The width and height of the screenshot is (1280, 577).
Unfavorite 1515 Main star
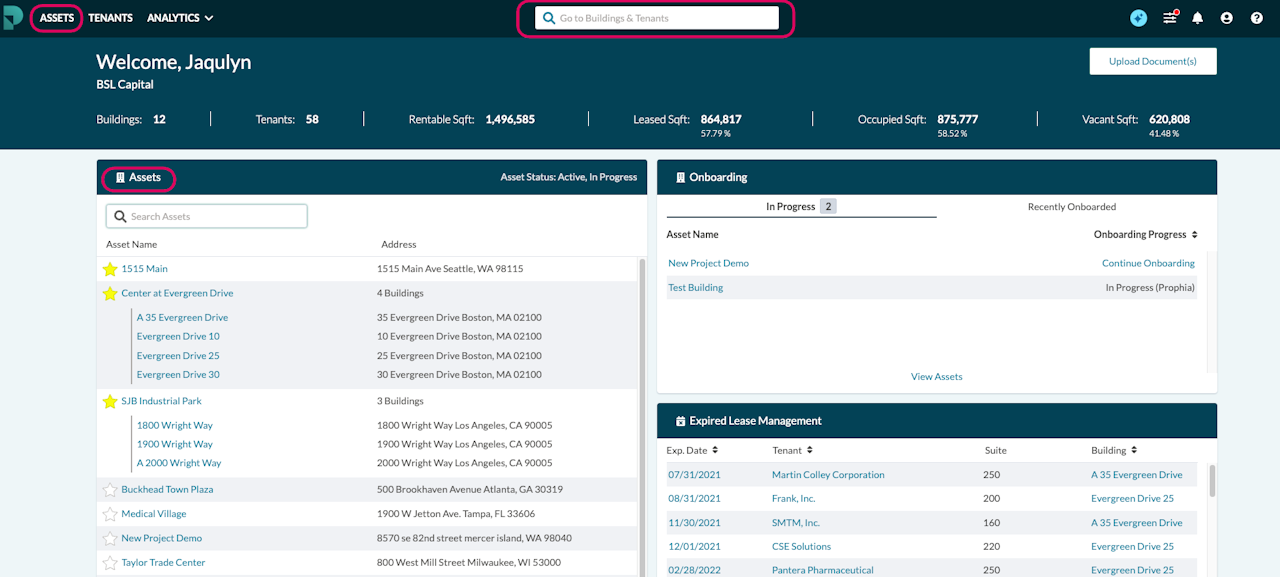(110, 269)
